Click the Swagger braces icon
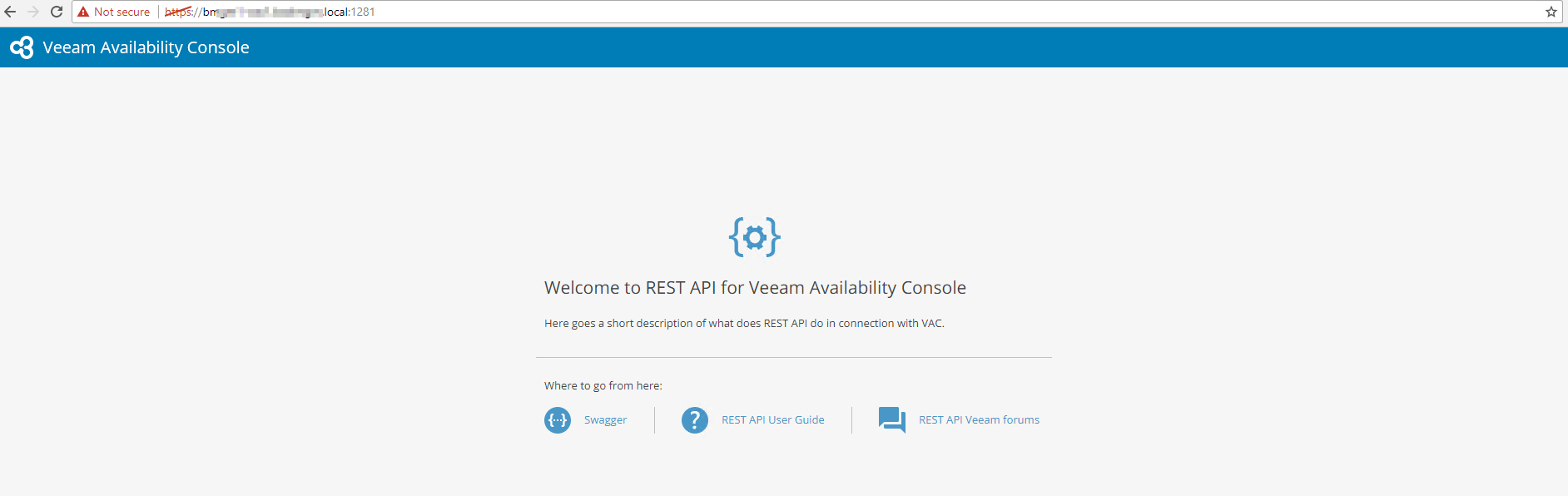The height and width of the screenshot is (496, 1568). [x=558, y=420]
